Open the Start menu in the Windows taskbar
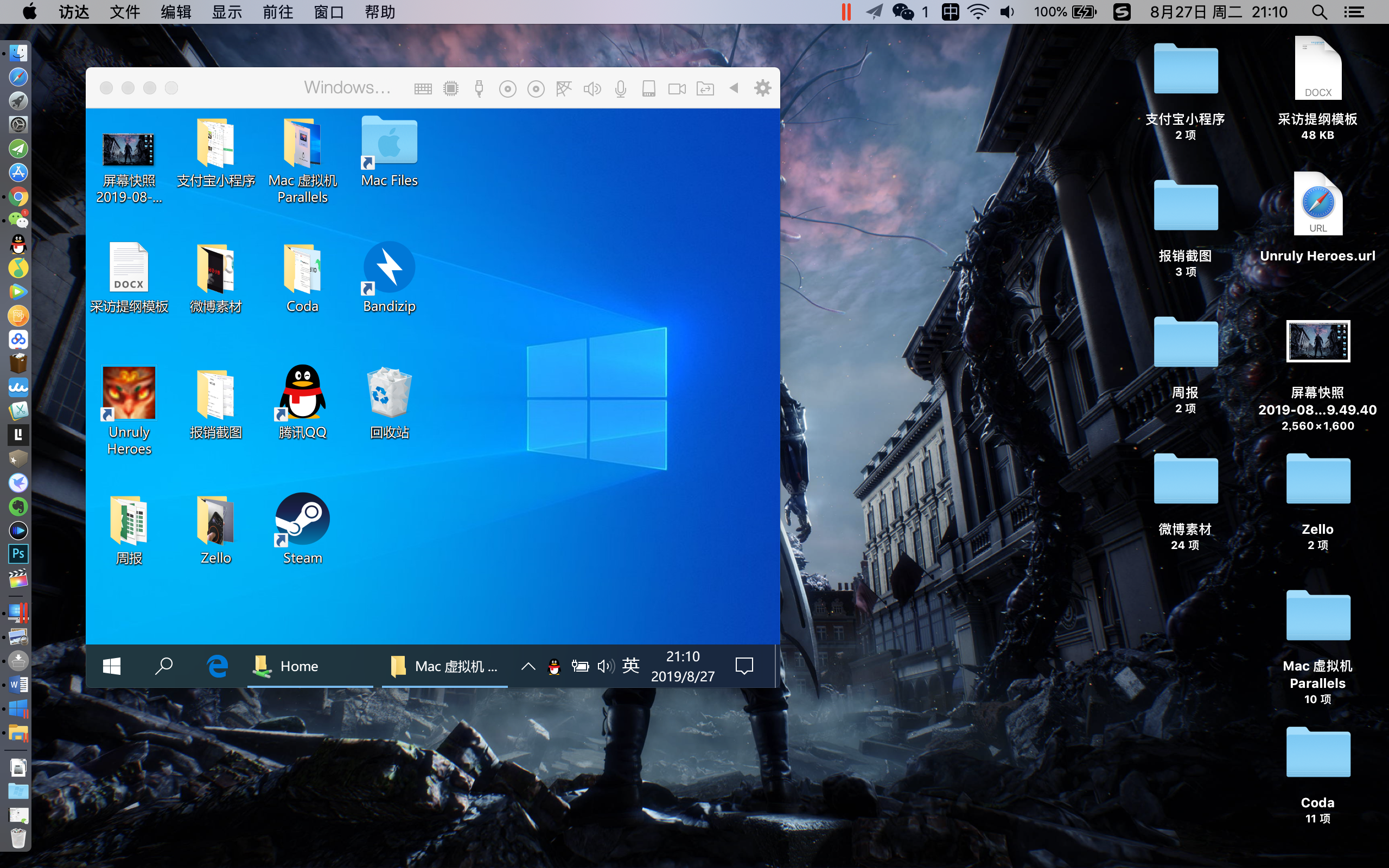1389x868 pixels. click(x=111, y=666)
